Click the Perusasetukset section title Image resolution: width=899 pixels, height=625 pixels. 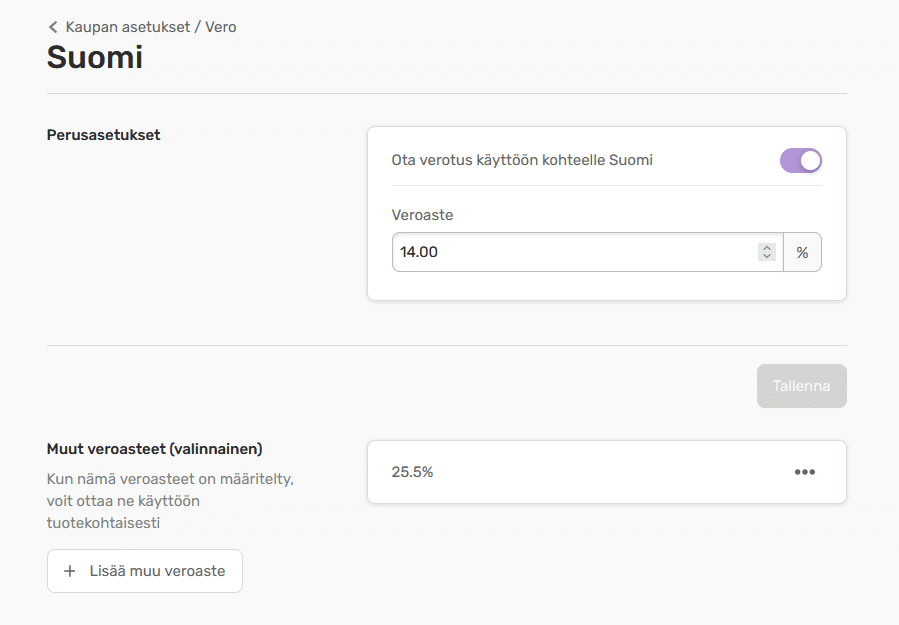(104, 135)
